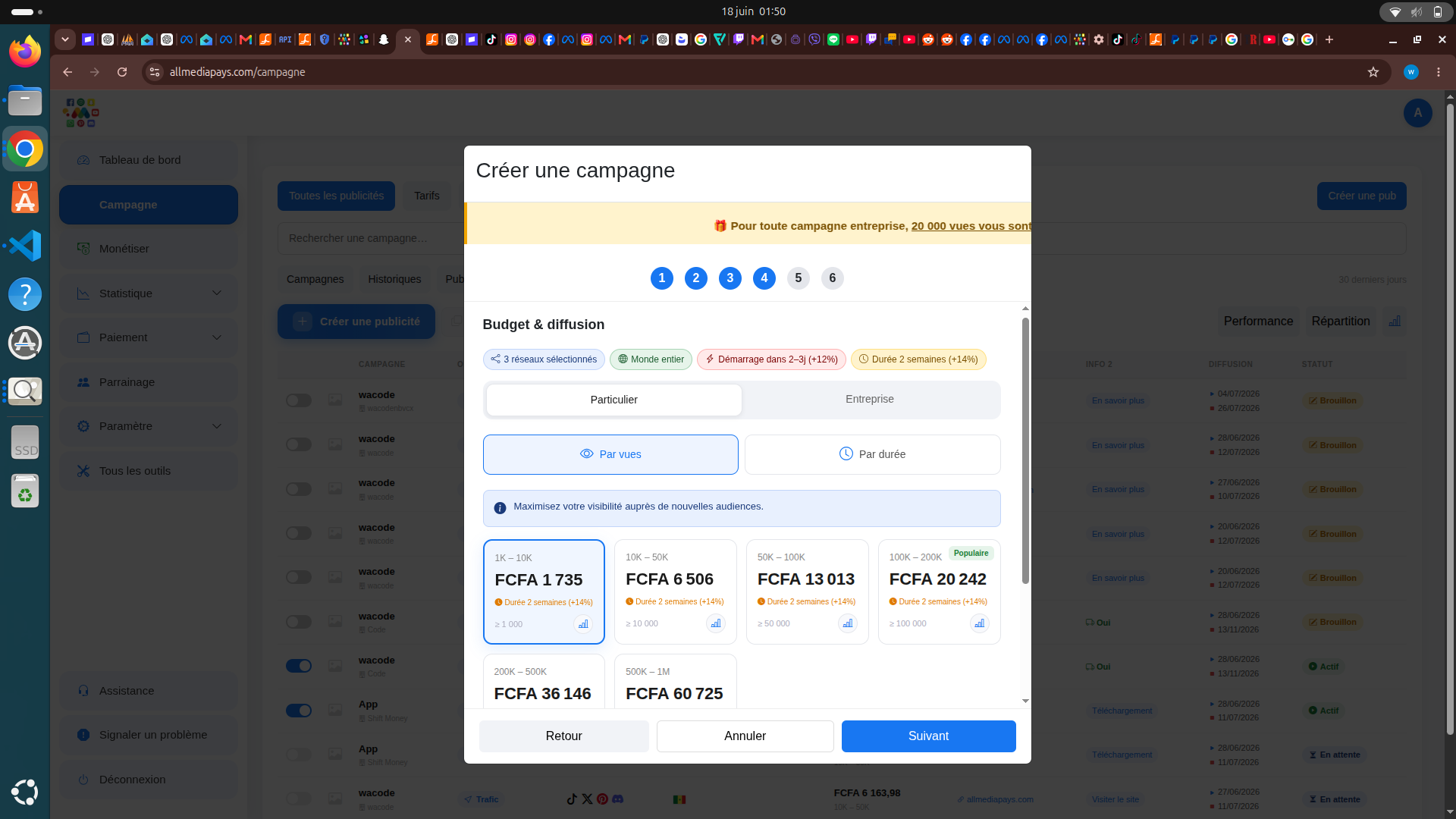This screenshot has height=819, width=1456.
Task: Expand the Paiement sidebar menu
Action: coord(149,337)
